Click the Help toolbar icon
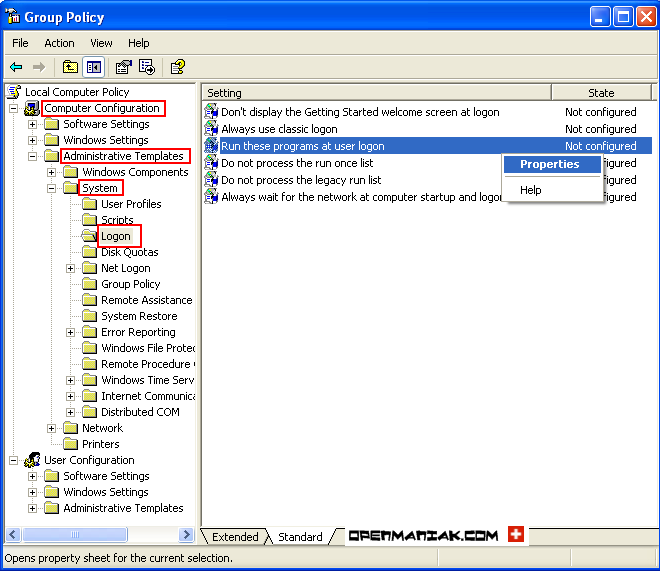This screenshot has height=571, width=660. pyautogui.click(x=178, y=67)
